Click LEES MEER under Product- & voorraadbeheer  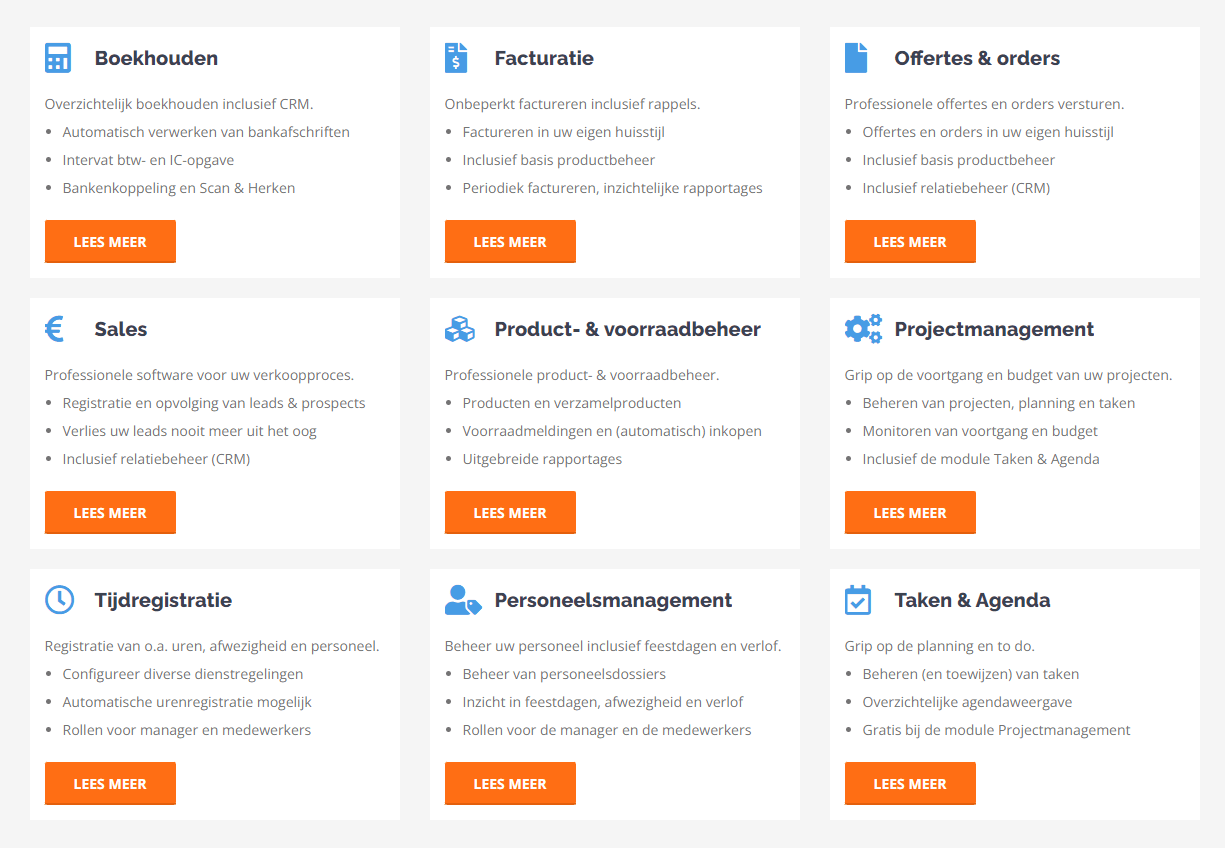[510, 512]
